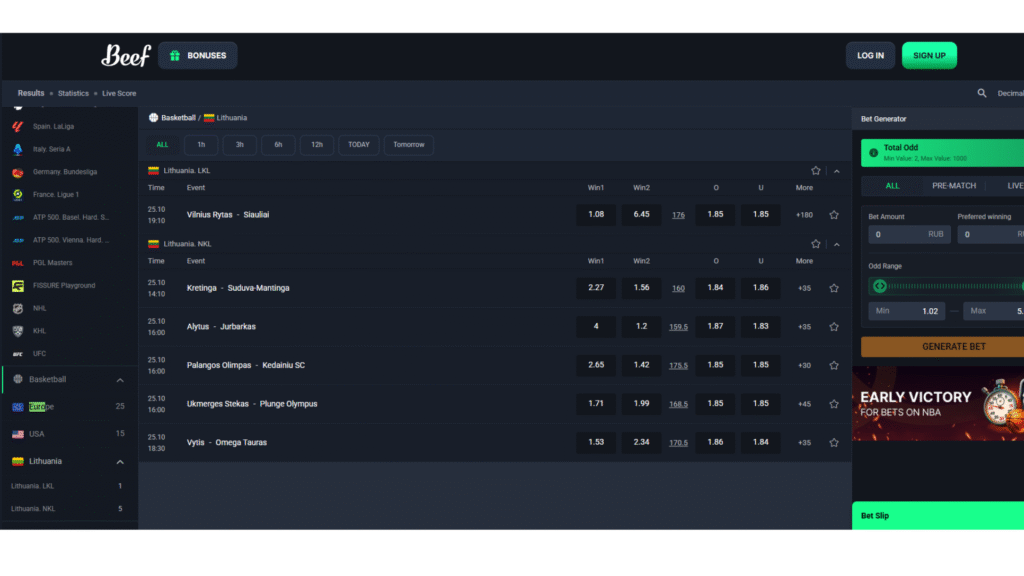Click the Odd Range slider handle
This screenshot has width=1024, height=576.
point(880,286)
